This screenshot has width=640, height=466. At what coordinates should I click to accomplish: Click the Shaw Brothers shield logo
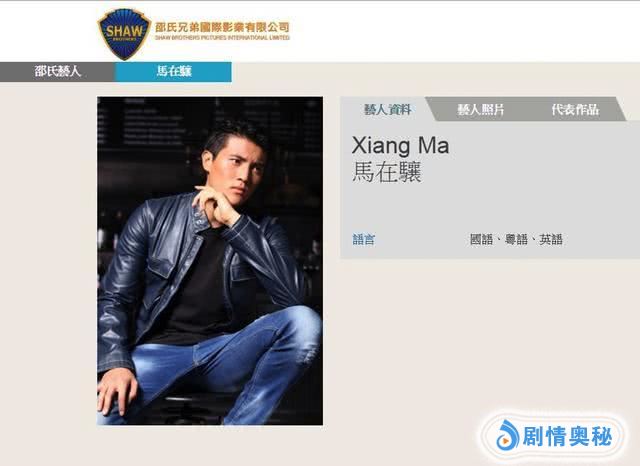tap(124, 34)
